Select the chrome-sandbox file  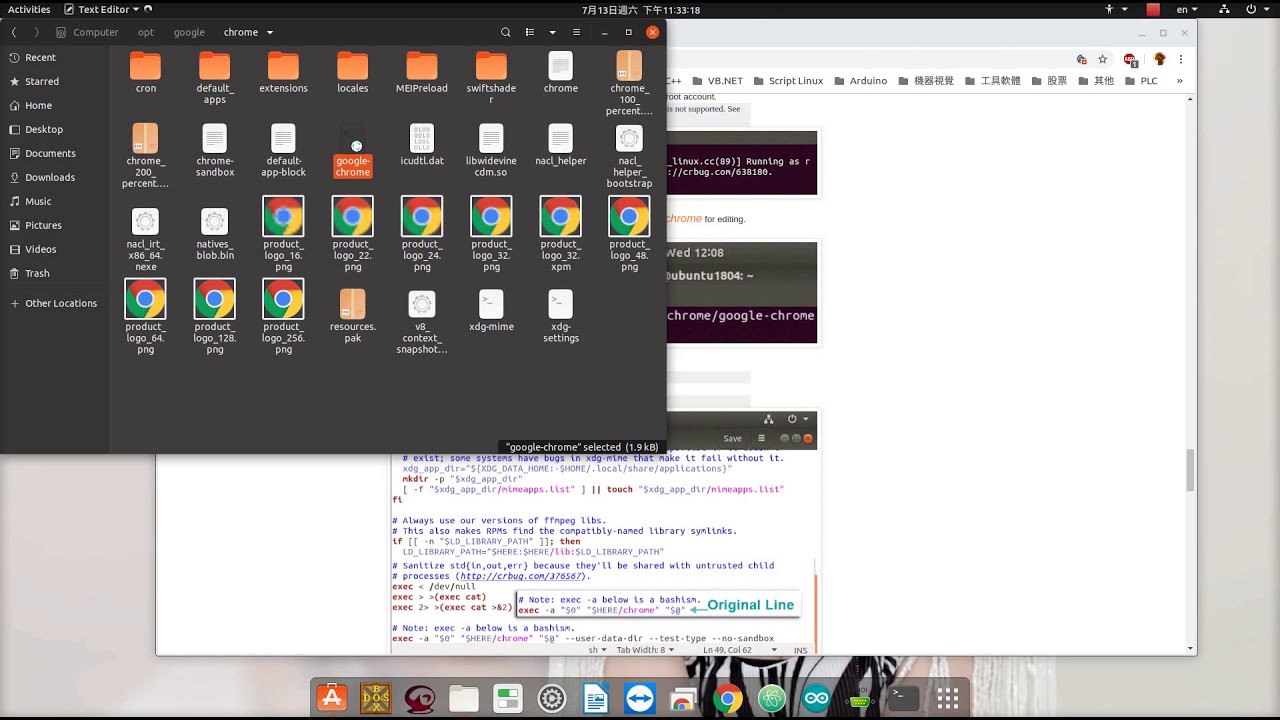point(215,150)
